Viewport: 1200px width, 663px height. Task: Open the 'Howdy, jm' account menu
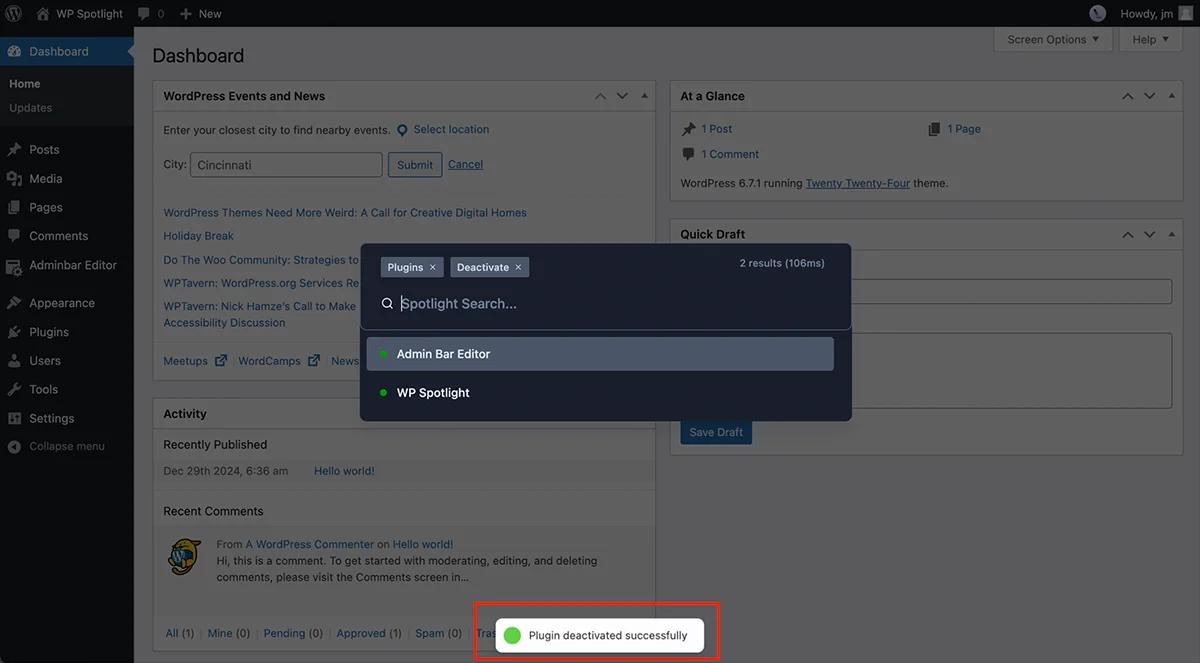tap(1145, 13)
